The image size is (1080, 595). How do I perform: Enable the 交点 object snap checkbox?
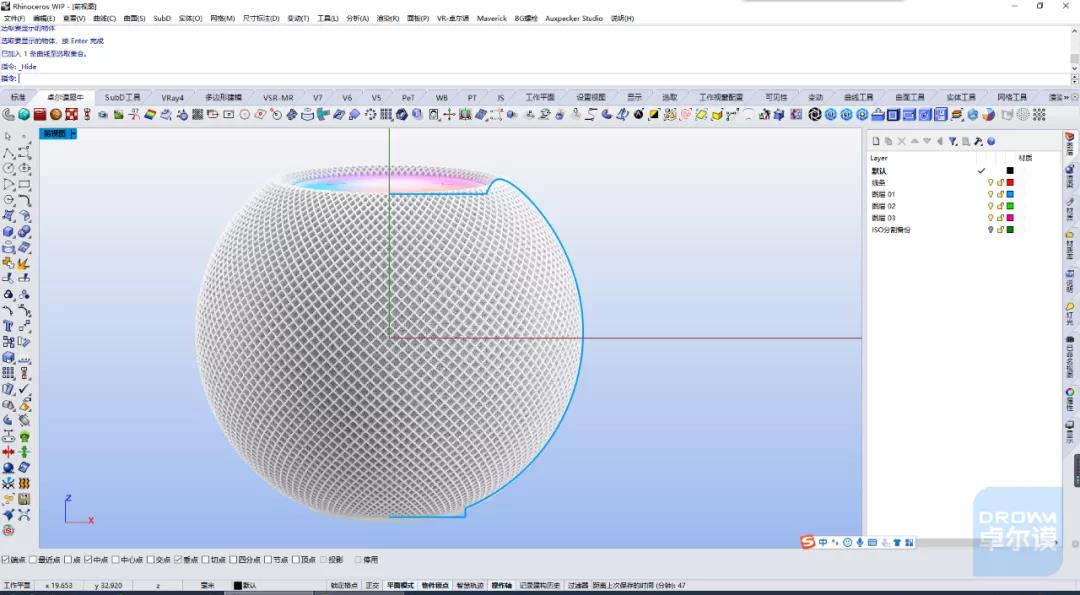pyautogui.click(x=151, y=560)
